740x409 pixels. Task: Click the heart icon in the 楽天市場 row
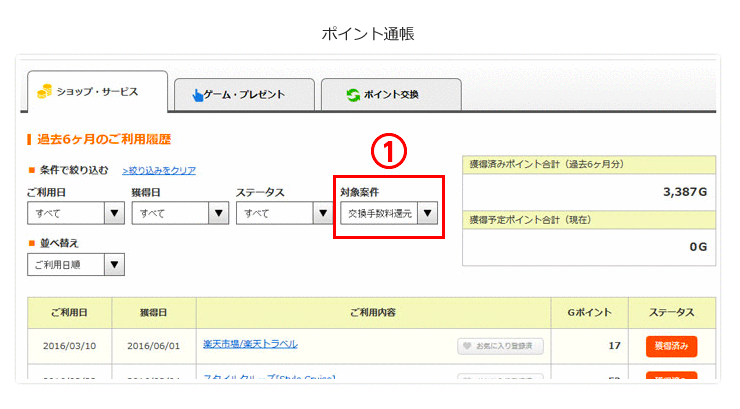tap(467, 346)
